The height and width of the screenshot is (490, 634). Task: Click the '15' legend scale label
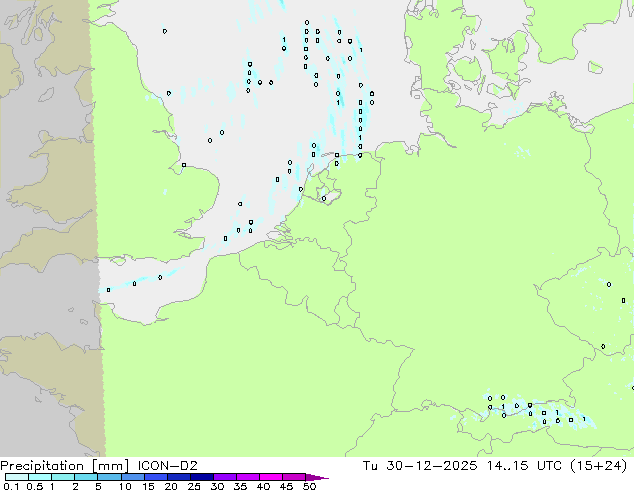pos(148,486)
